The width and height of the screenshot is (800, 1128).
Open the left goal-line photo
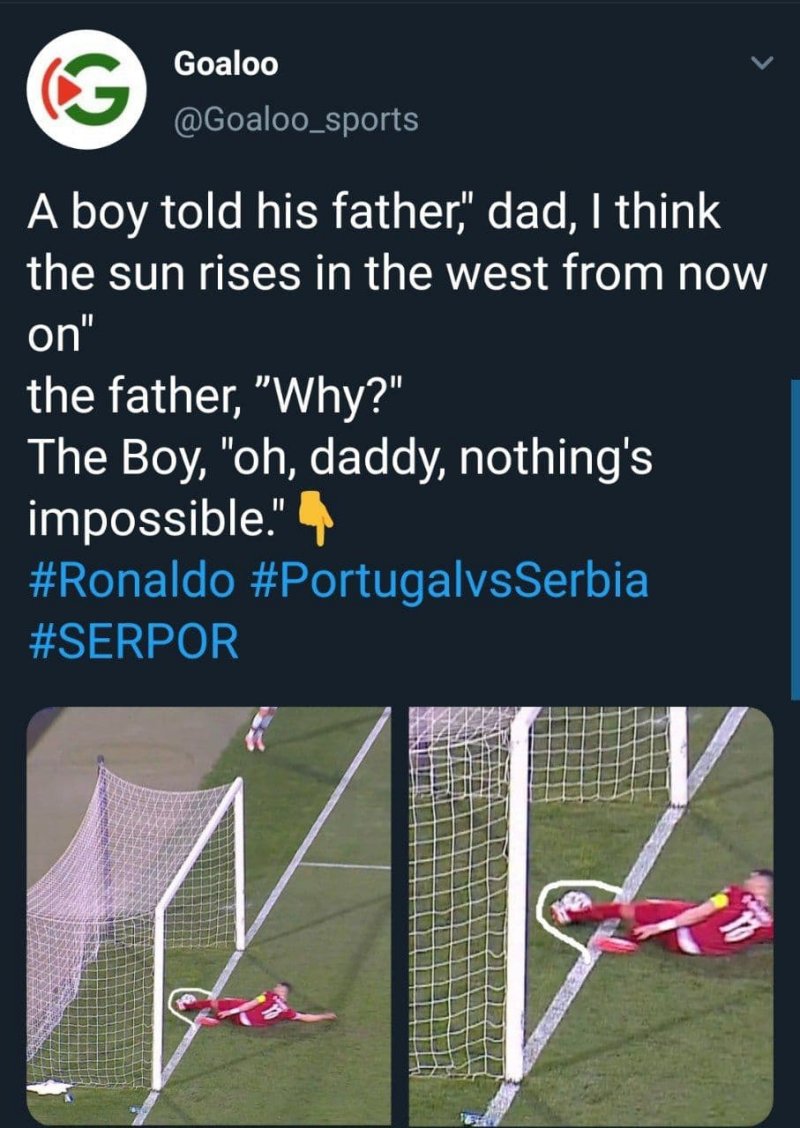pos(208,915)
